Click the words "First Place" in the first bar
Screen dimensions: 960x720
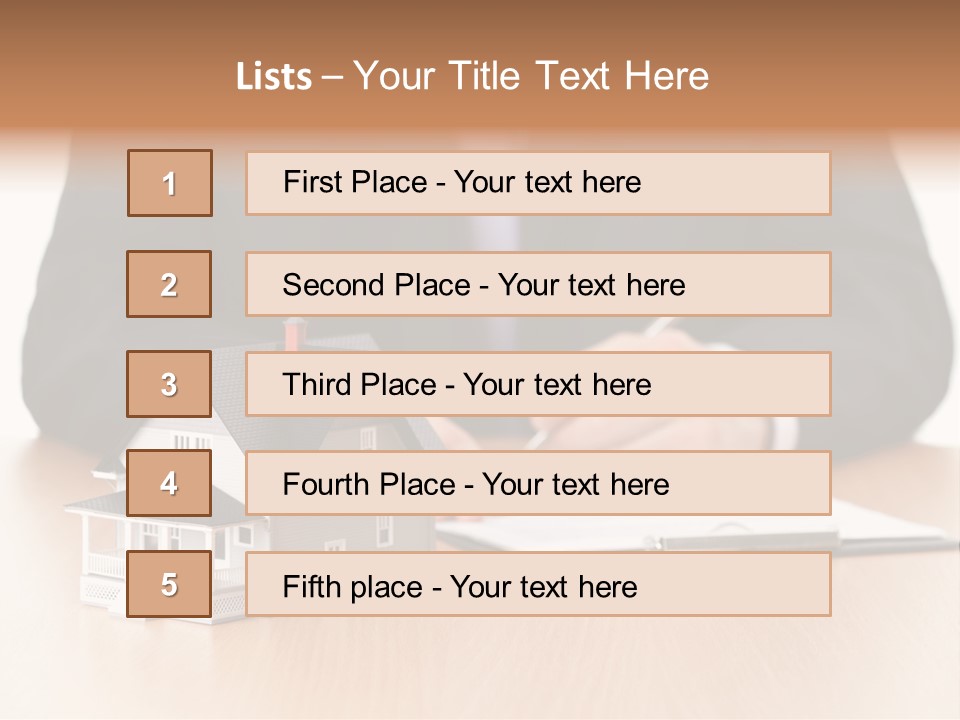coord(357,182)
